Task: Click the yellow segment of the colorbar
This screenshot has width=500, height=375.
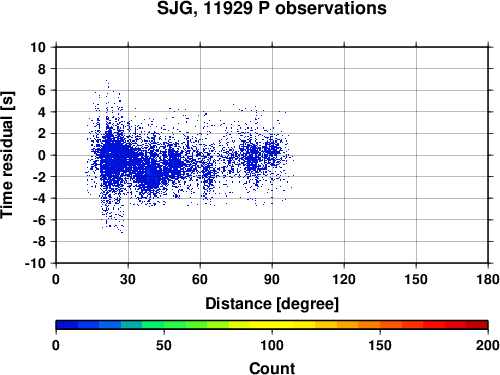Action: (272, 325)
